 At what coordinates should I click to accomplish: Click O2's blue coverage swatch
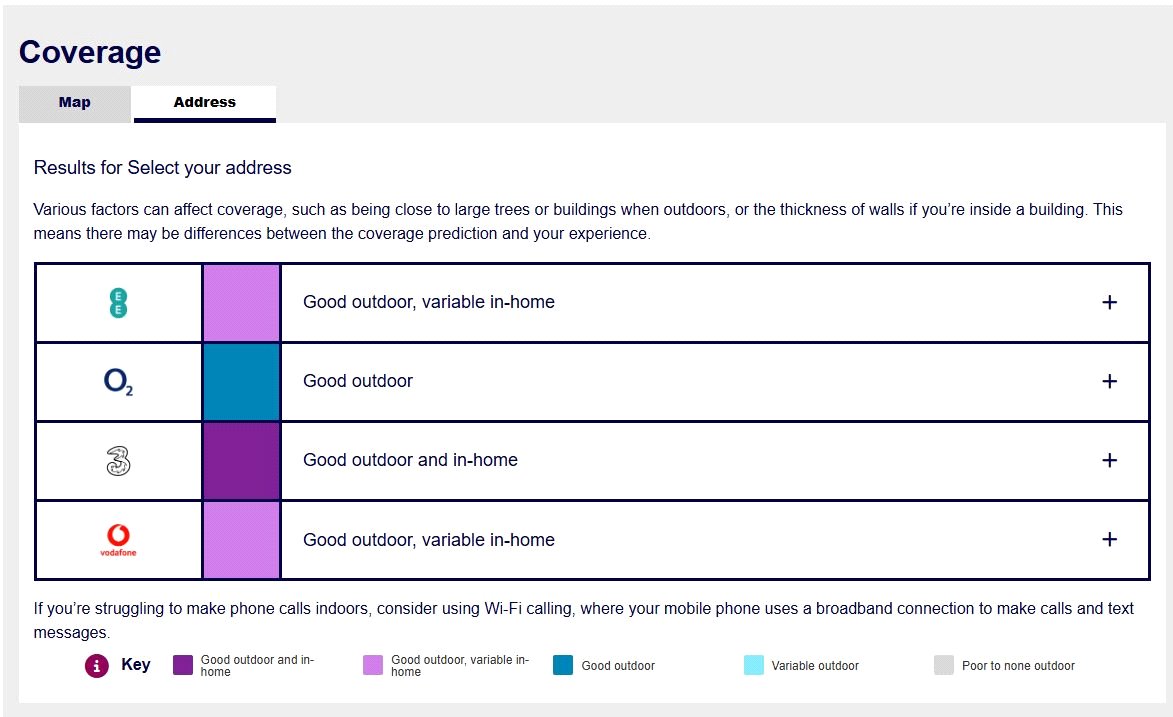pos(241,382)
